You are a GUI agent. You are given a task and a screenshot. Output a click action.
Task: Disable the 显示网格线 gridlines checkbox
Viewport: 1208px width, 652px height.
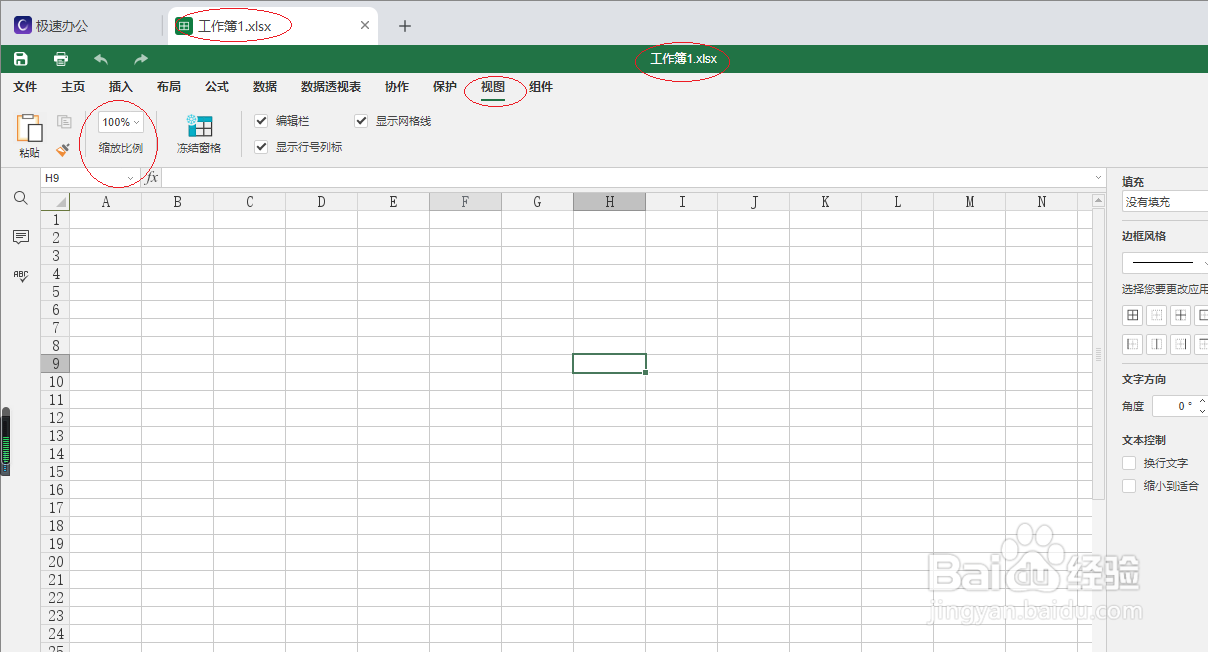(x=360, y=121)
